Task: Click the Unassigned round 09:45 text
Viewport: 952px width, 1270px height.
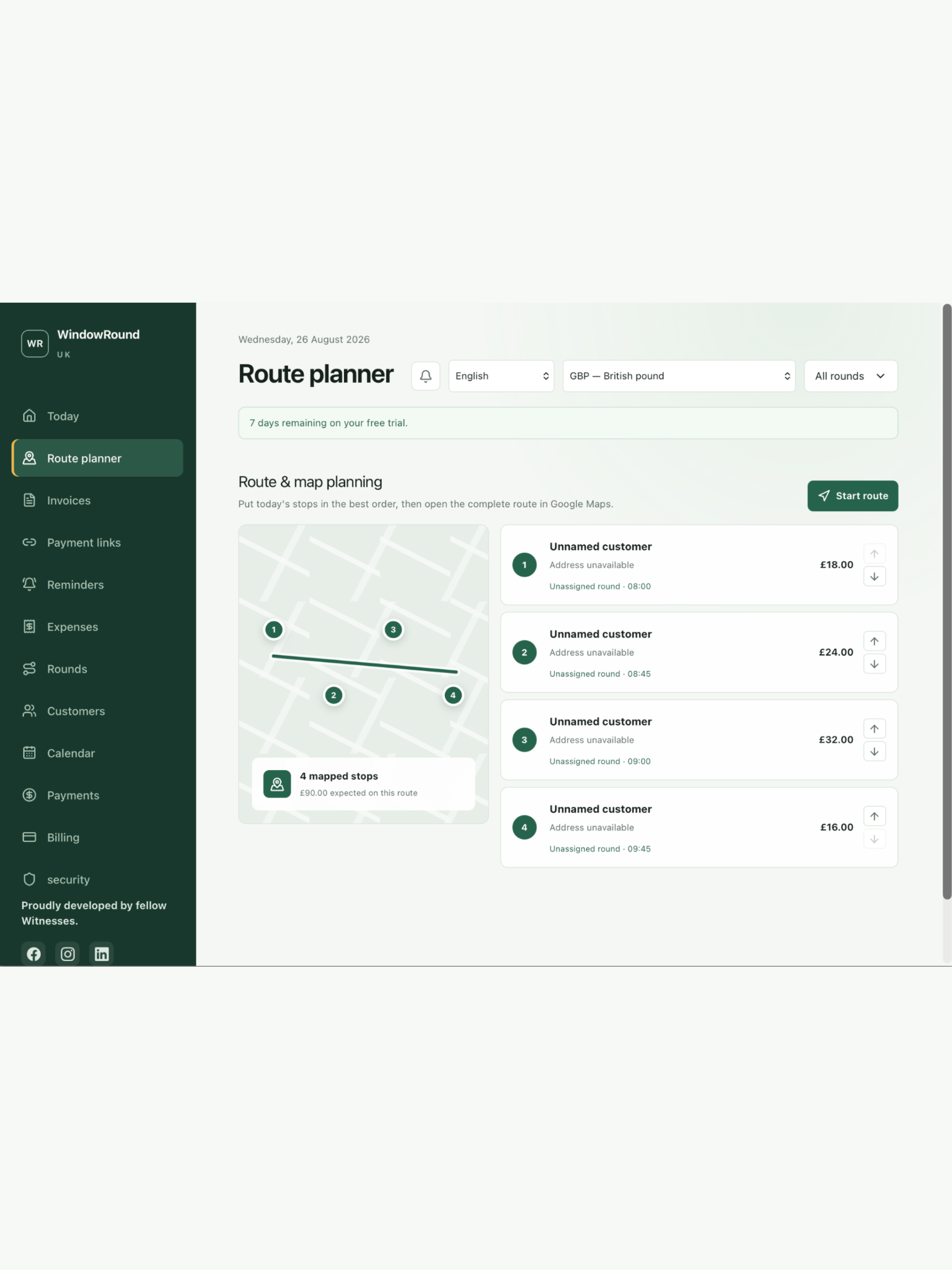Action: [x=600, y=849]
